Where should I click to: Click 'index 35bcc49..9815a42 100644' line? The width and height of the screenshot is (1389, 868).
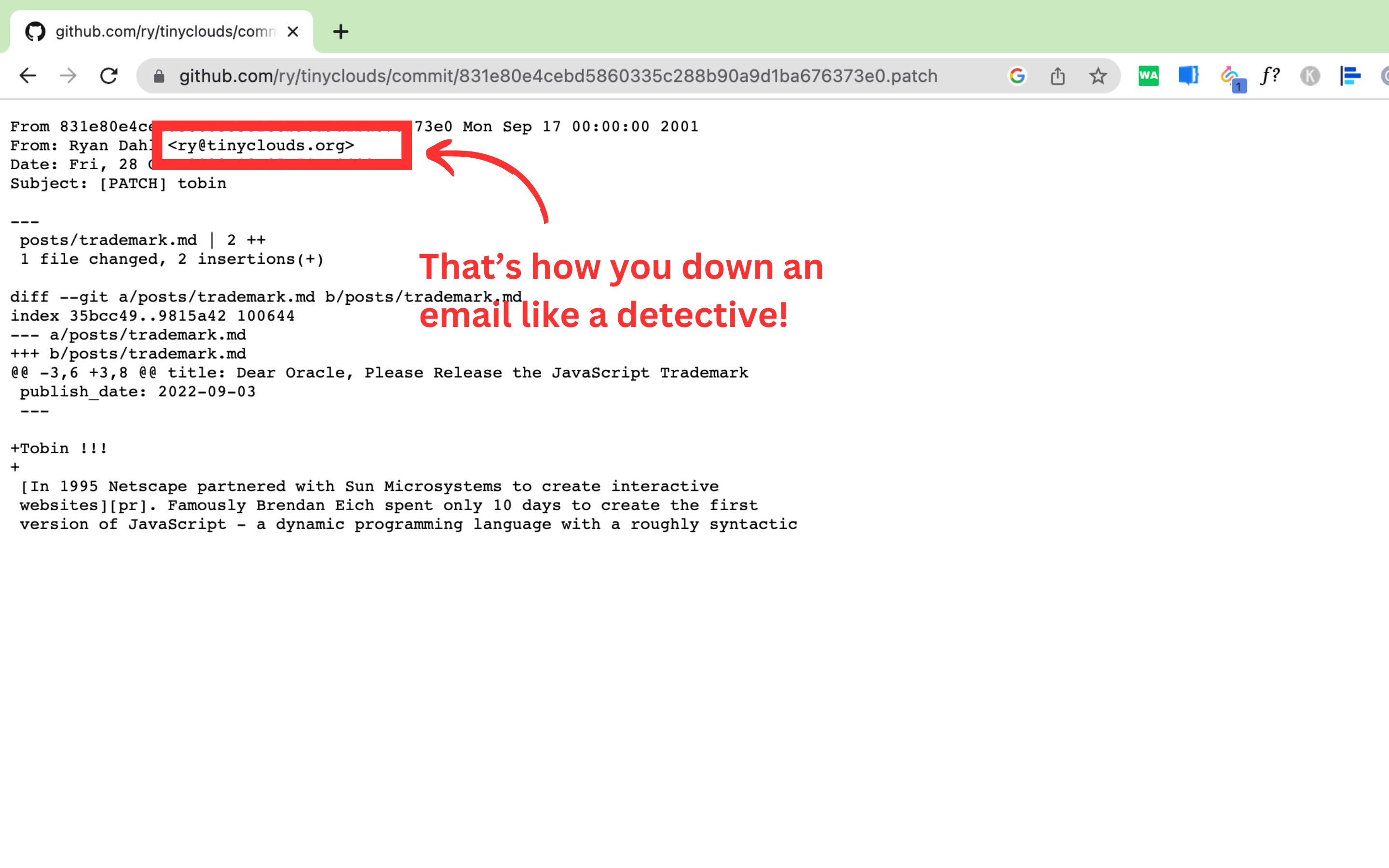pos(153,316)
